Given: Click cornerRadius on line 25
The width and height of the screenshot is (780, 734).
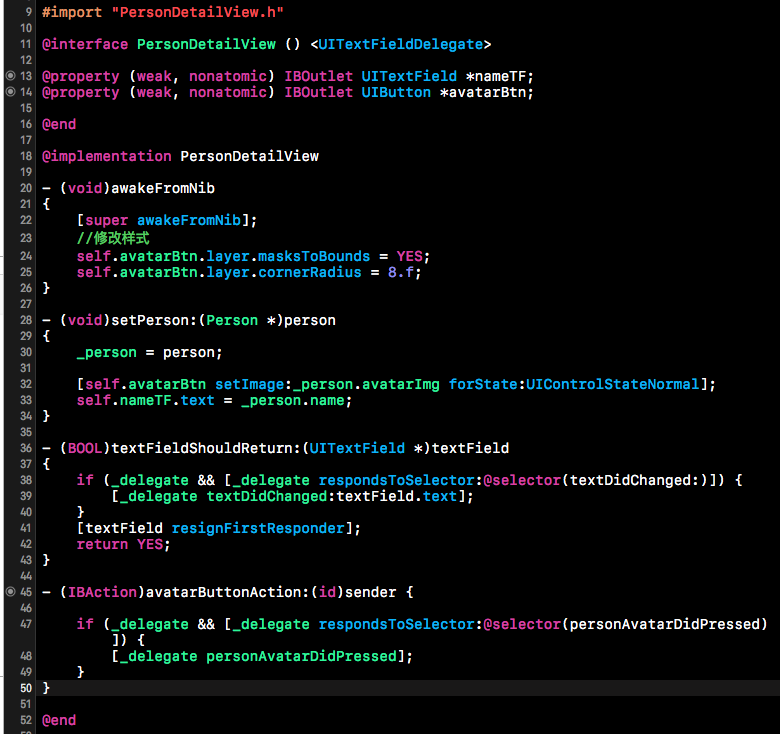Looking at the screenshot, I should point(309,272).
